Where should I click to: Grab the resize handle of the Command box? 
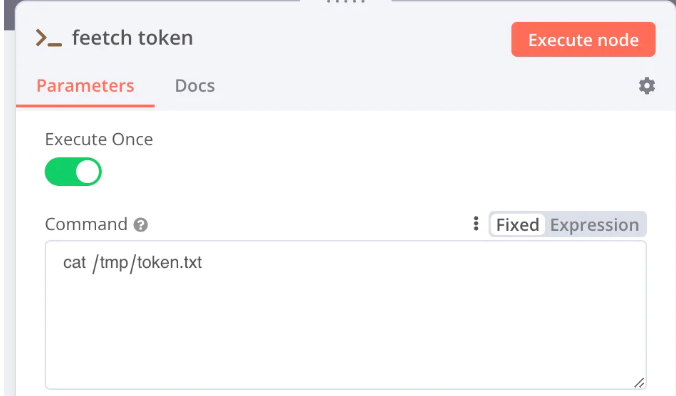point(639,383)
